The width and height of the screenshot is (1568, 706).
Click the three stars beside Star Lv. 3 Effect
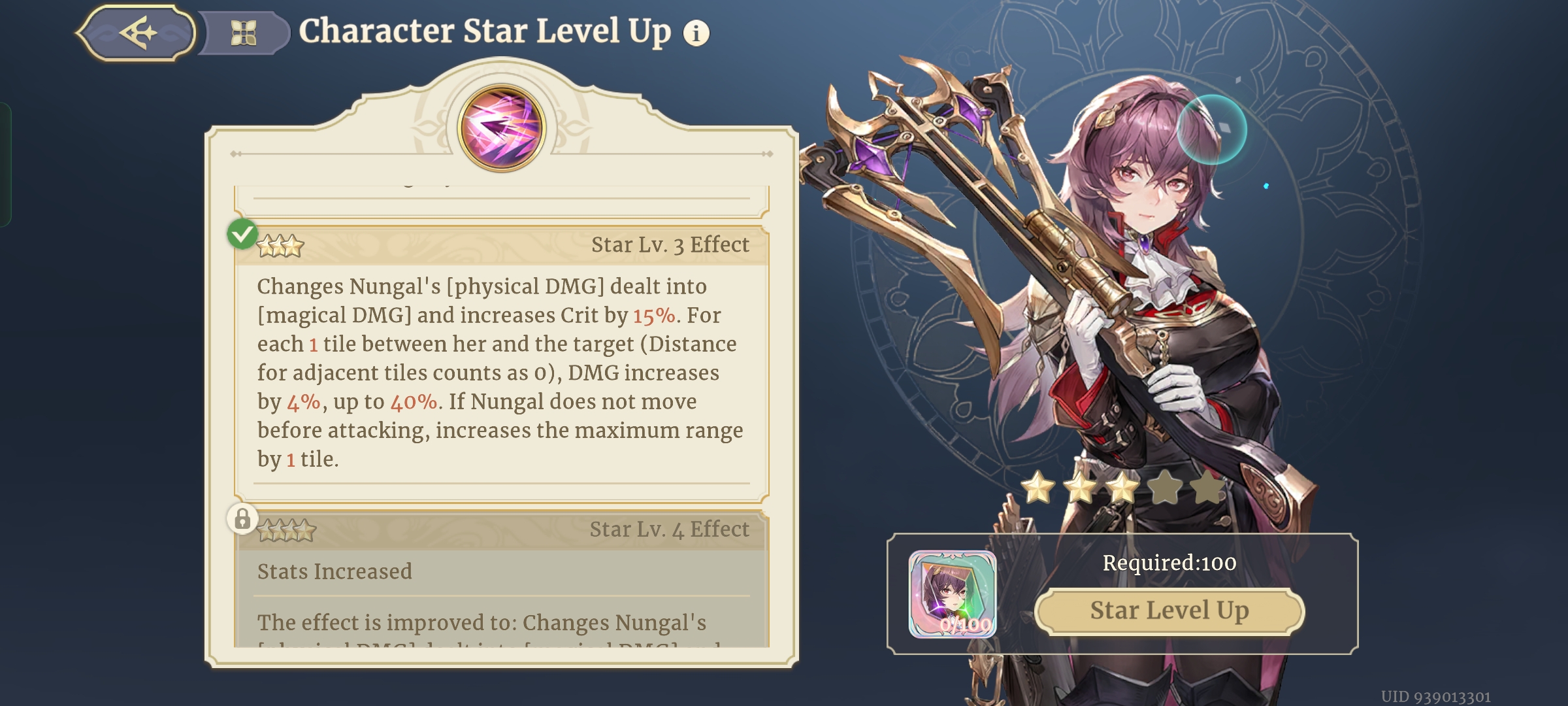(x=280, y=246)
